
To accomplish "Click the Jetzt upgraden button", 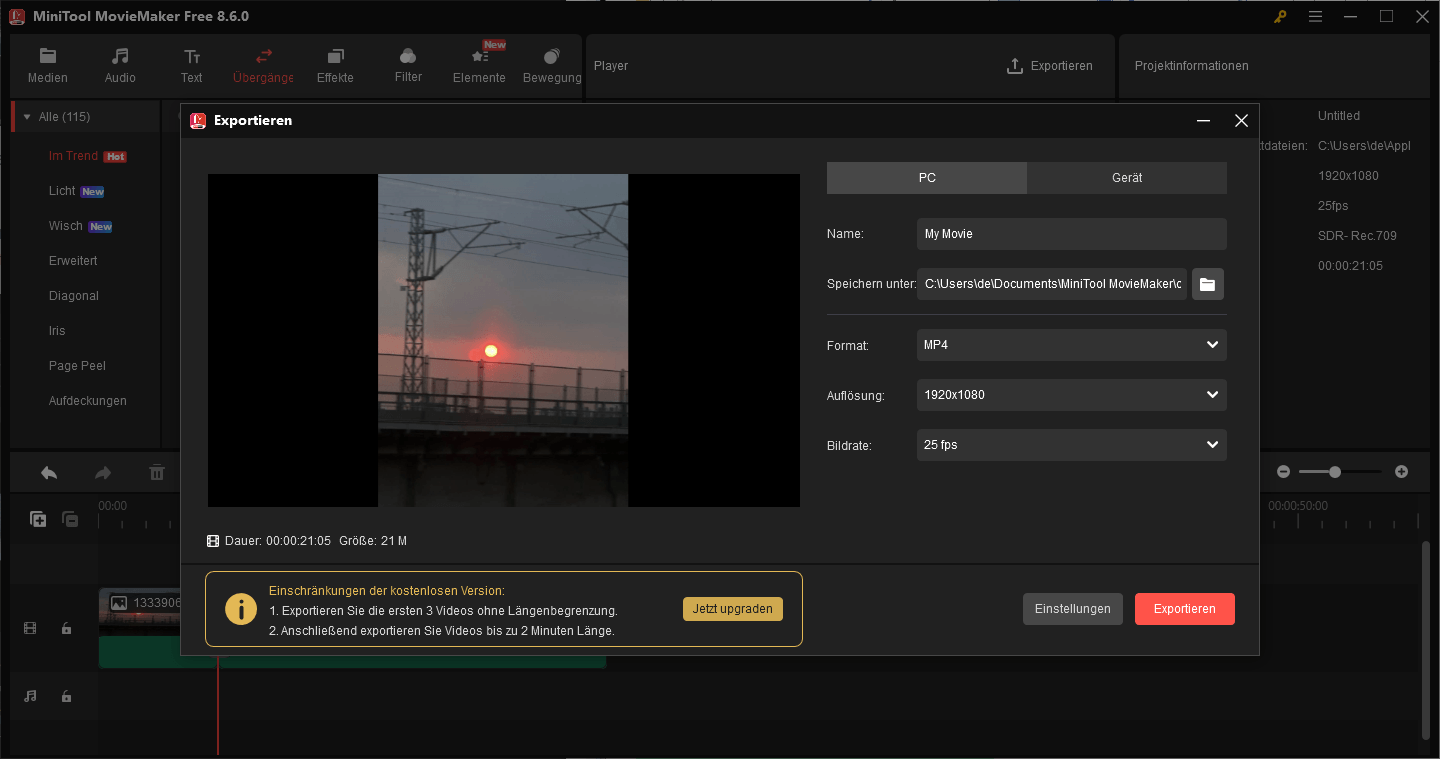I will pos(732,608).
